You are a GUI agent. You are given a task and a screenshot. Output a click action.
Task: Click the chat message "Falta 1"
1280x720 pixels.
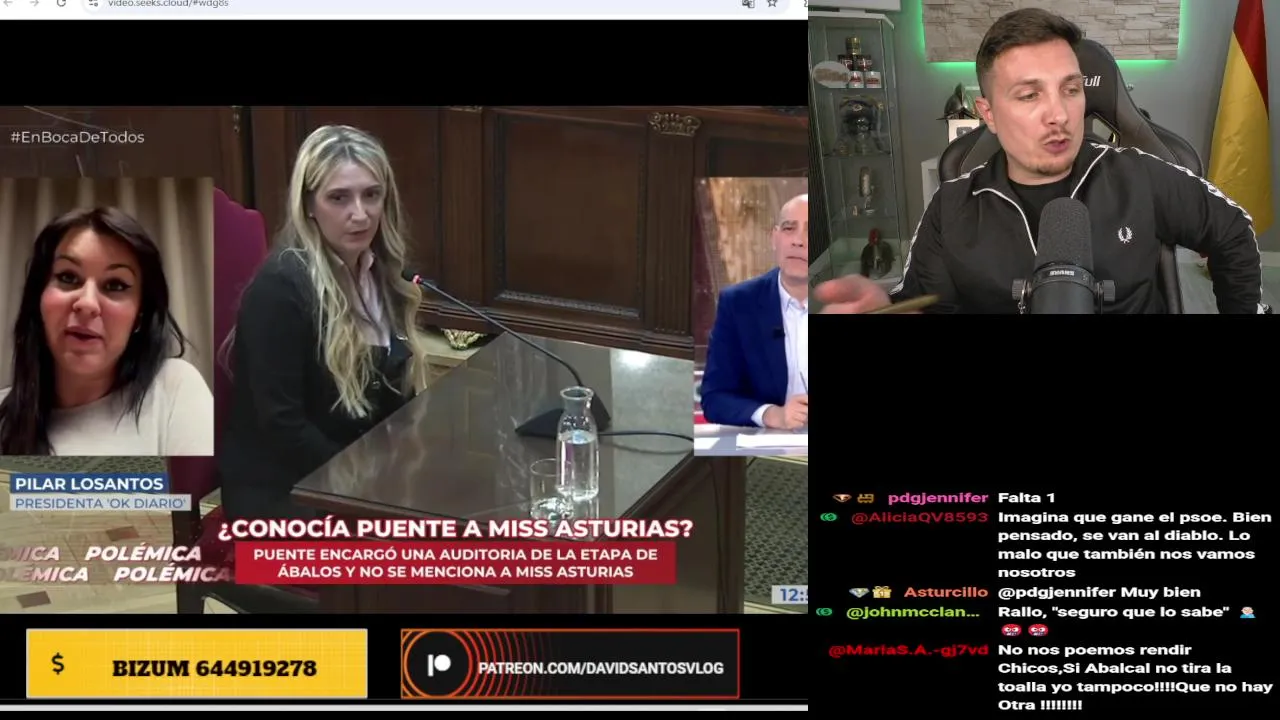1026,497
